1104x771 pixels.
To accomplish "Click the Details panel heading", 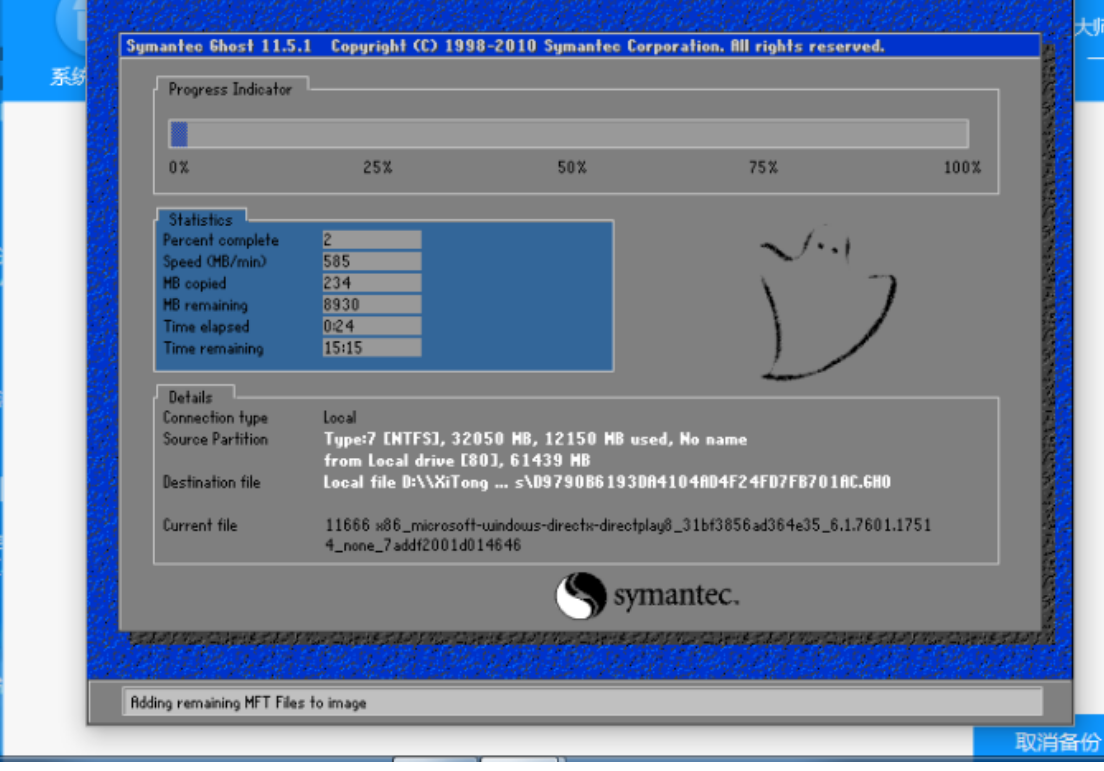I will click(x=191, y=397).
